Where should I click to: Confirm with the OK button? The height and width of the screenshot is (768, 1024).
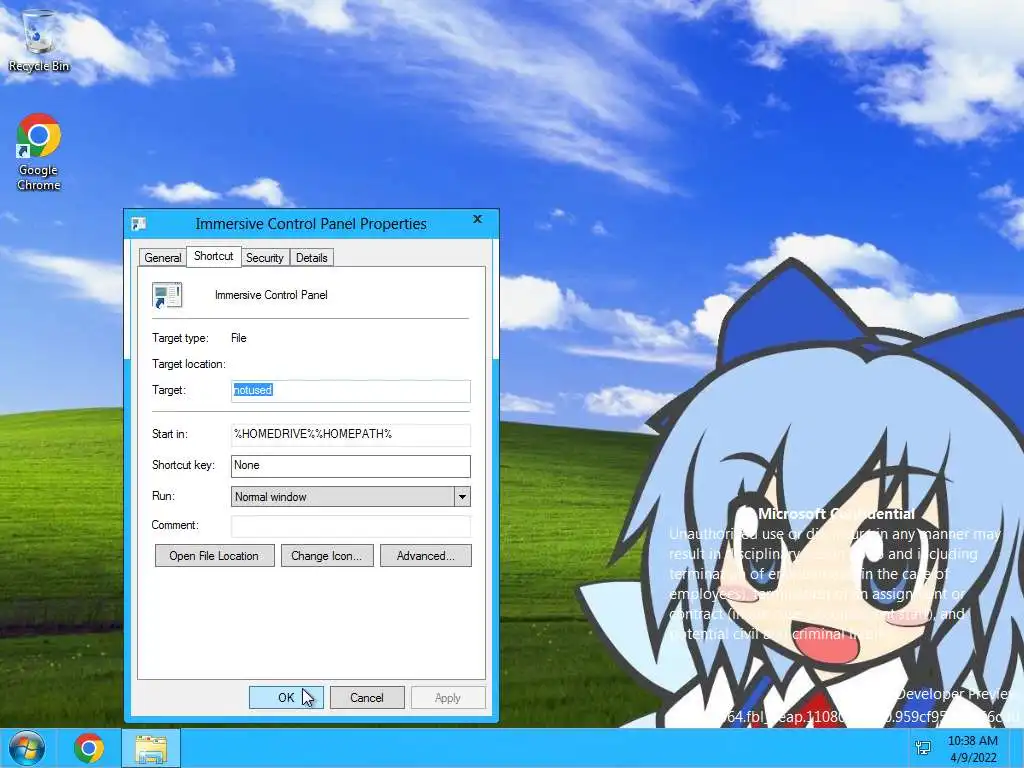click(286, 697)
